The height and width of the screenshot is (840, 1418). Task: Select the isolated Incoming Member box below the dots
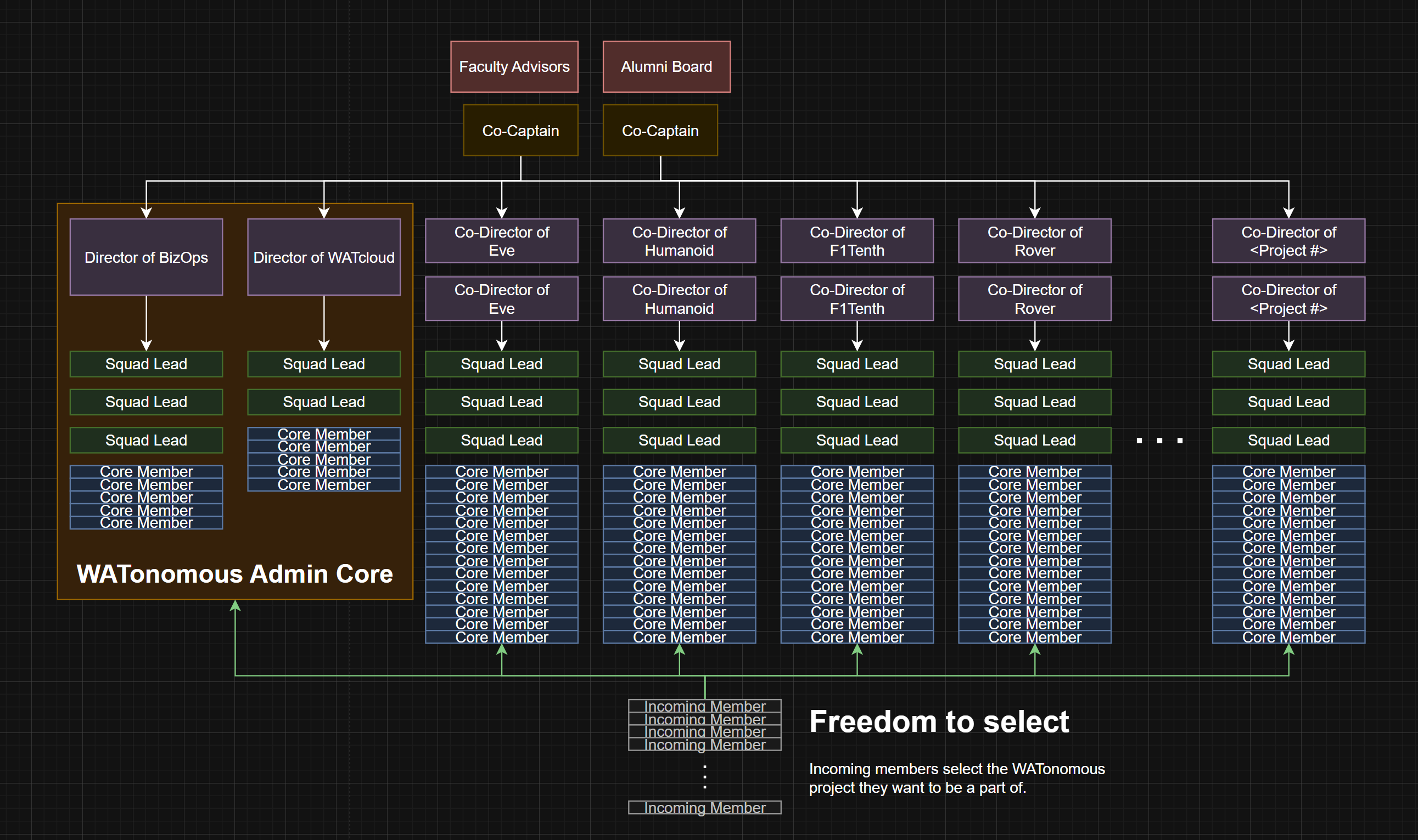coord(705,808)
